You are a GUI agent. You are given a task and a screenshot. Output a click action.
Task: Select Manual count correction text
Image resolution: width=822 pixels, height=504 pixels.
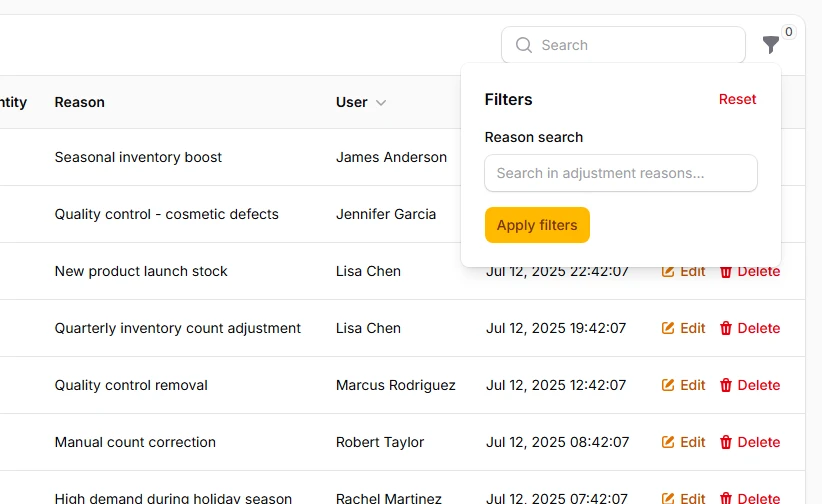click(135, 443)
